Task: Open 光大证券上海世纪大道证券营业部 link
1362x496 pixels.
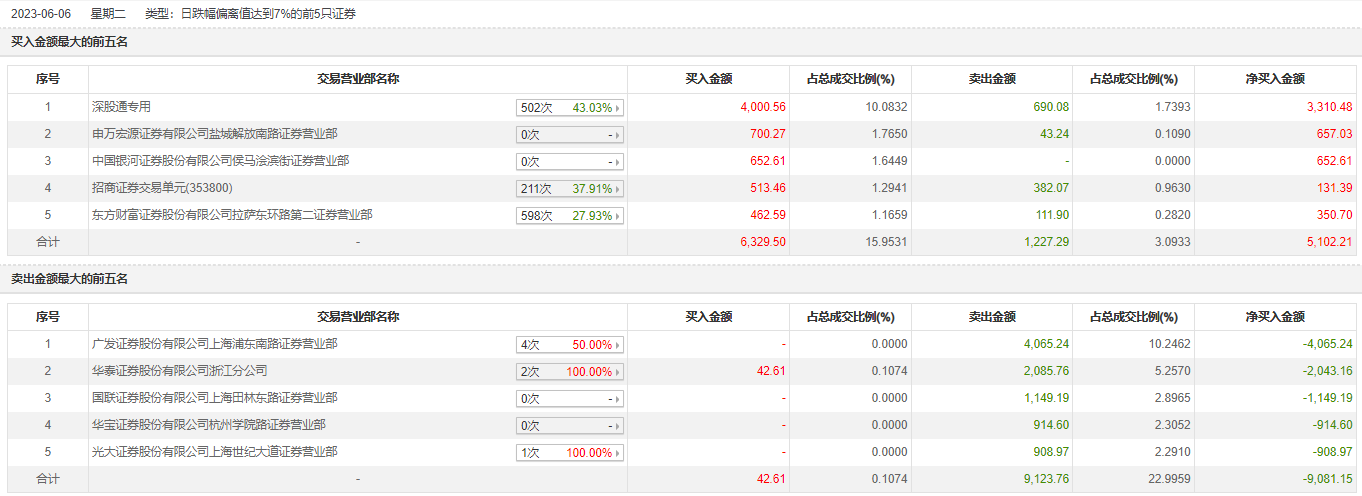Action: coord(214,452)
